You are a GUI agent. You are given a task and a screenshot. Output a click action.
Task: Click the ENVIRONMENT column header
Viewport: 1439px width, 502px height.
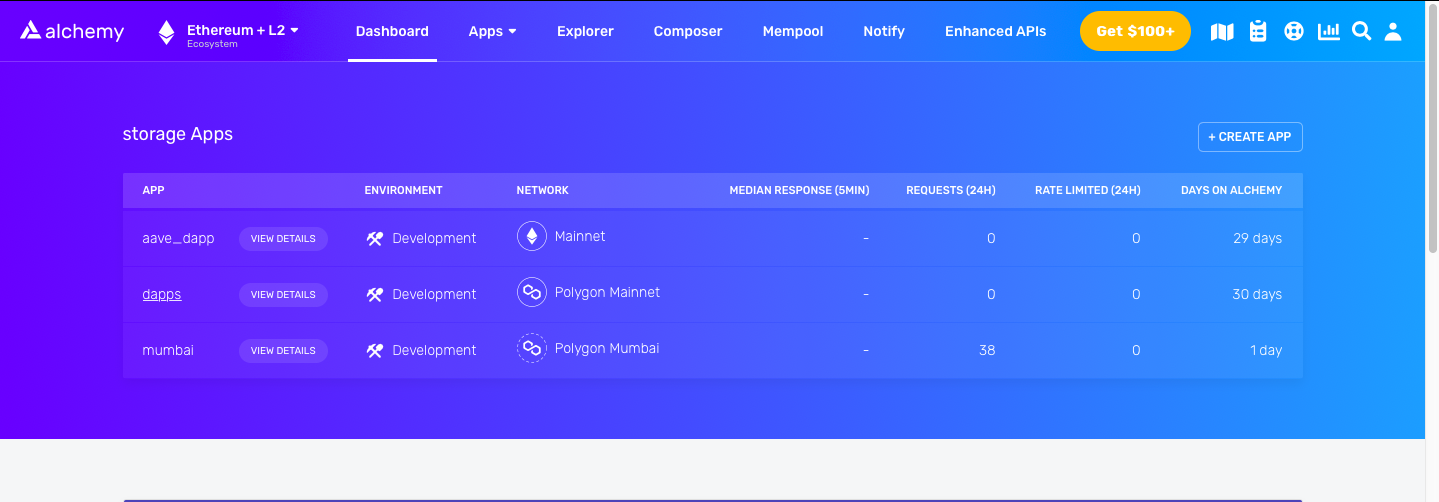pos(403,190)
